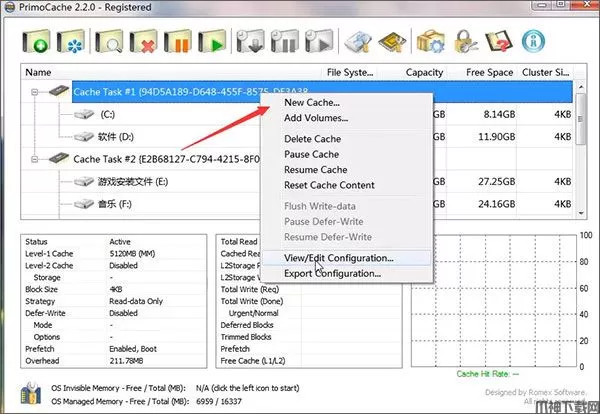Image resolution: width=600 pixels, height=414 pixels.
Task: Open the help book icon
Action: [x=499, y=41]
